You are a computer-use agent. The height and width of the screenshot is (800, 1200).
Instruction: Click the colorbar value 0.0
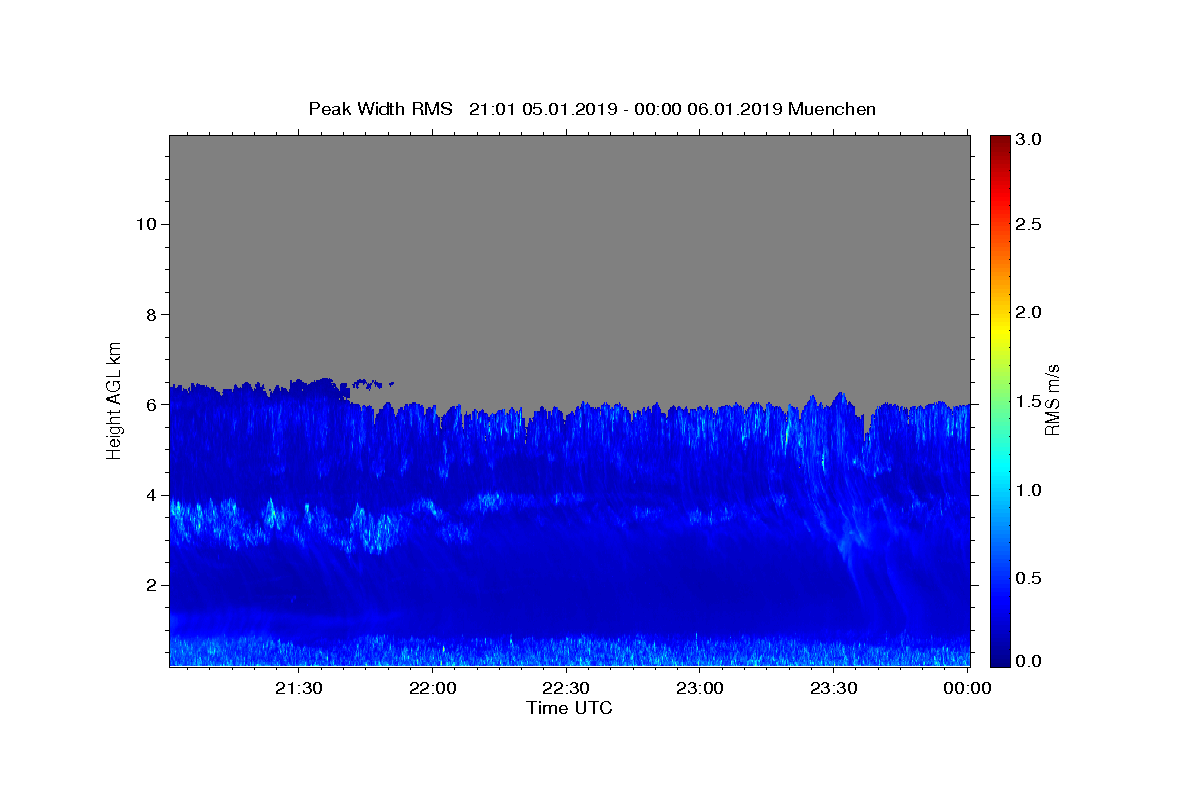1030,661
